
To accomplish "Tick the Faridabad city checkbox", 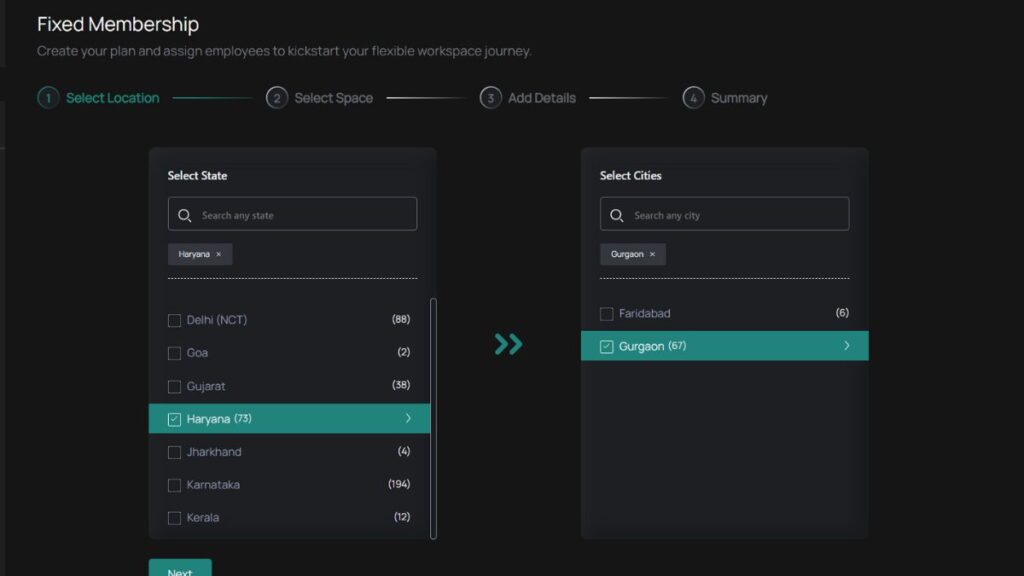I will pyautogui.click(x=607, y=313).
